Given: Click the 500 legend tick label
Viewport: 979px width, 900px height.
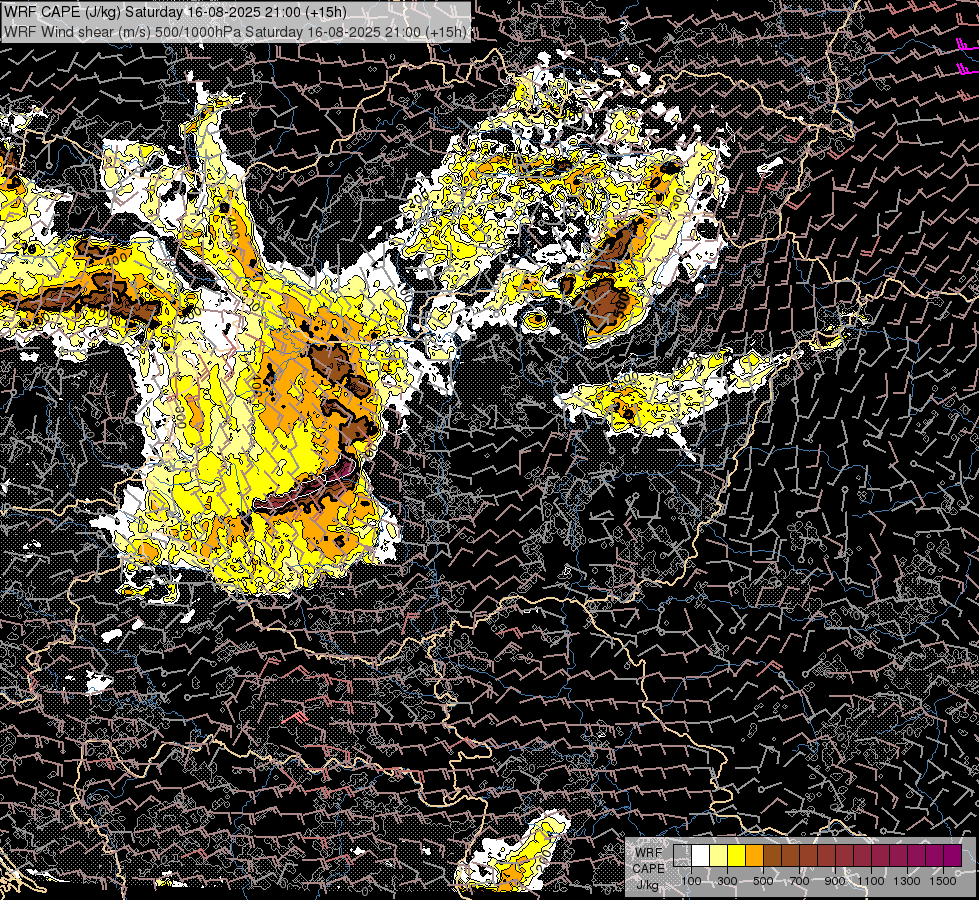Looking at the screenshot, I should click(763, 881).
